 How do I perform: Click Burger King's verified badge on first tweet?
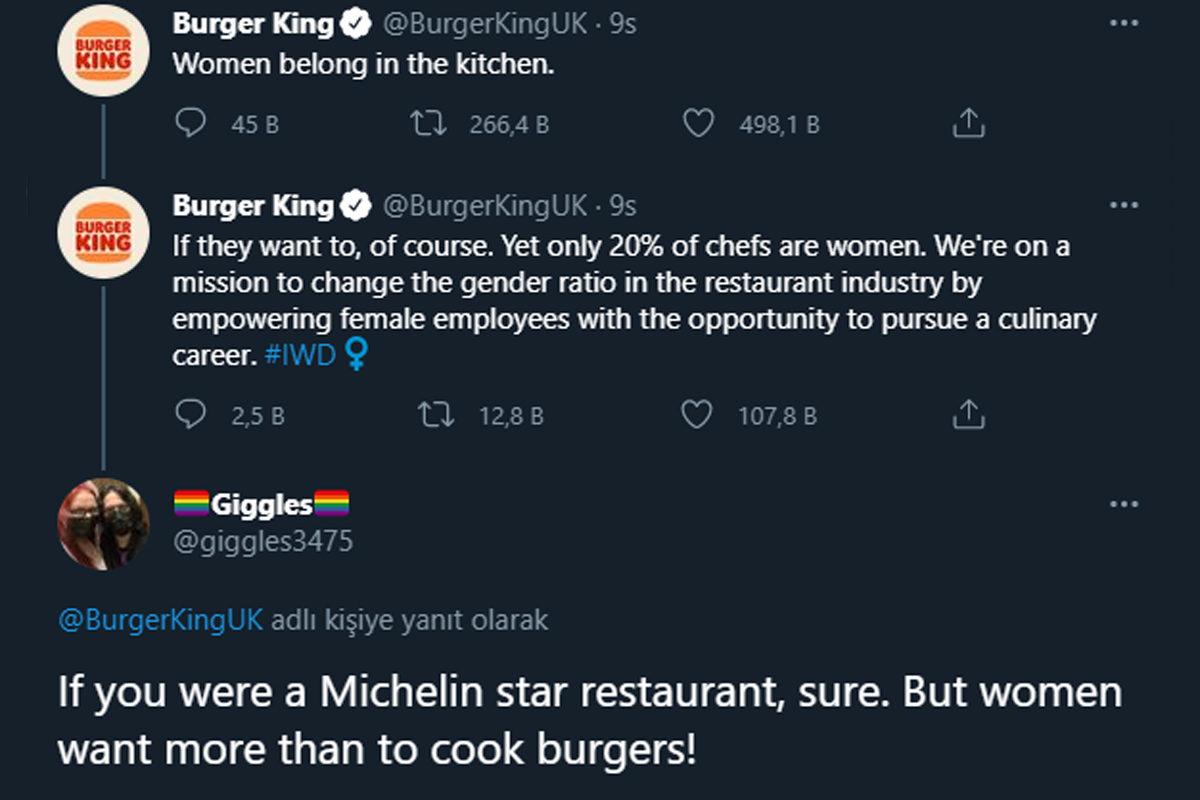pyautogui.click(x=355, y=22)
